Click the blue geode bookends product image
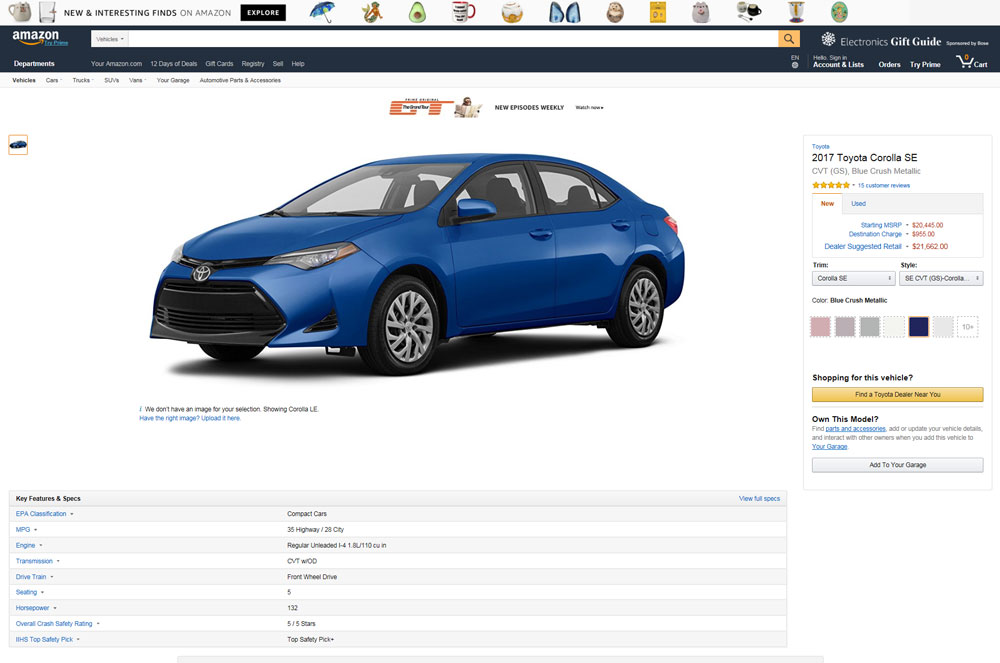 coord(565,12)
